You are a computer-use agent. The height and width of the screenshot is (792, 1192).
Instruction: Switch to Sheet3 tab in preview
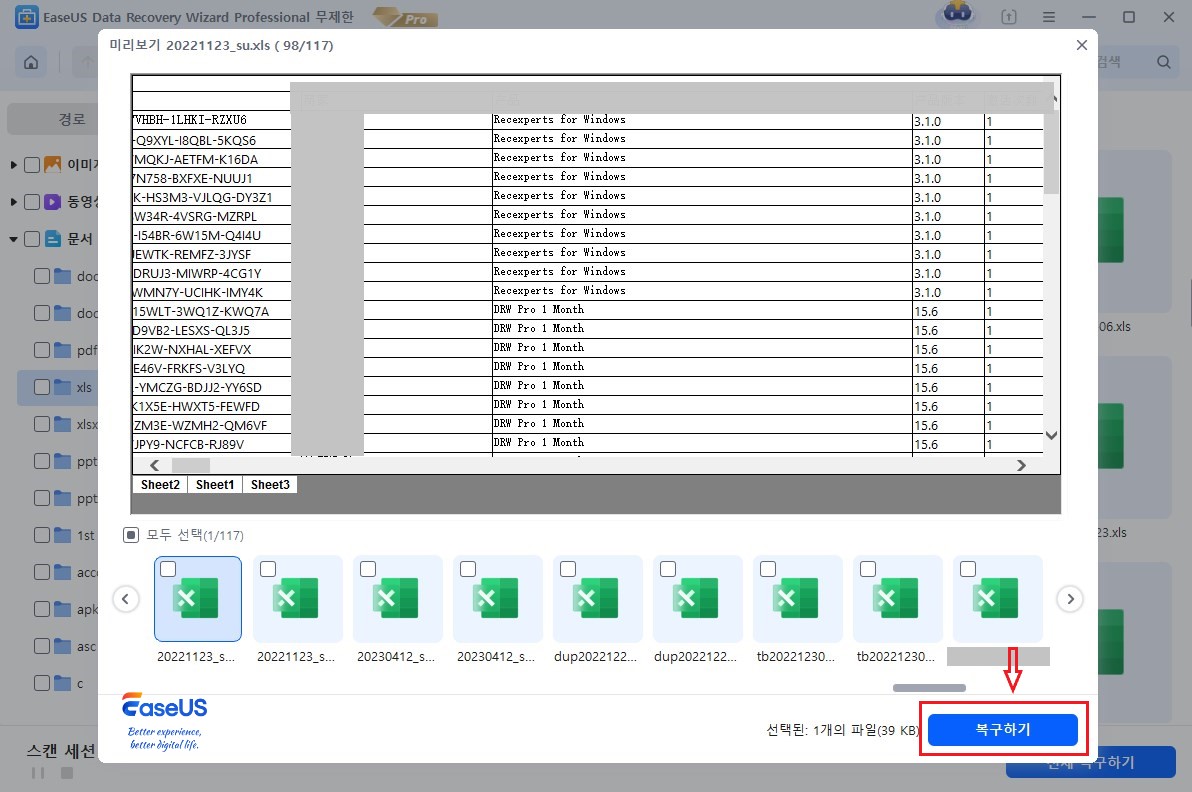coord(270,484)
